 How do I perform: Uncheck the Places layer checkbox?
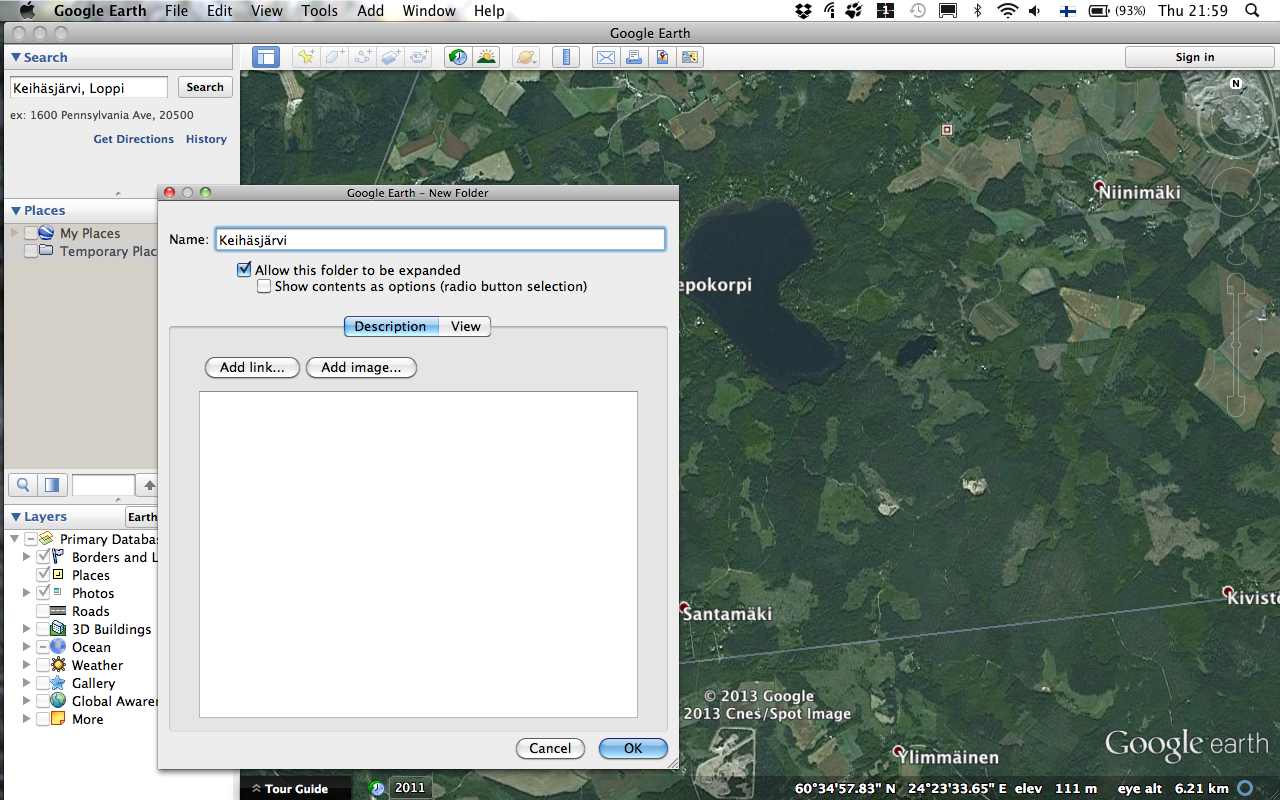(x=43, y=575)
